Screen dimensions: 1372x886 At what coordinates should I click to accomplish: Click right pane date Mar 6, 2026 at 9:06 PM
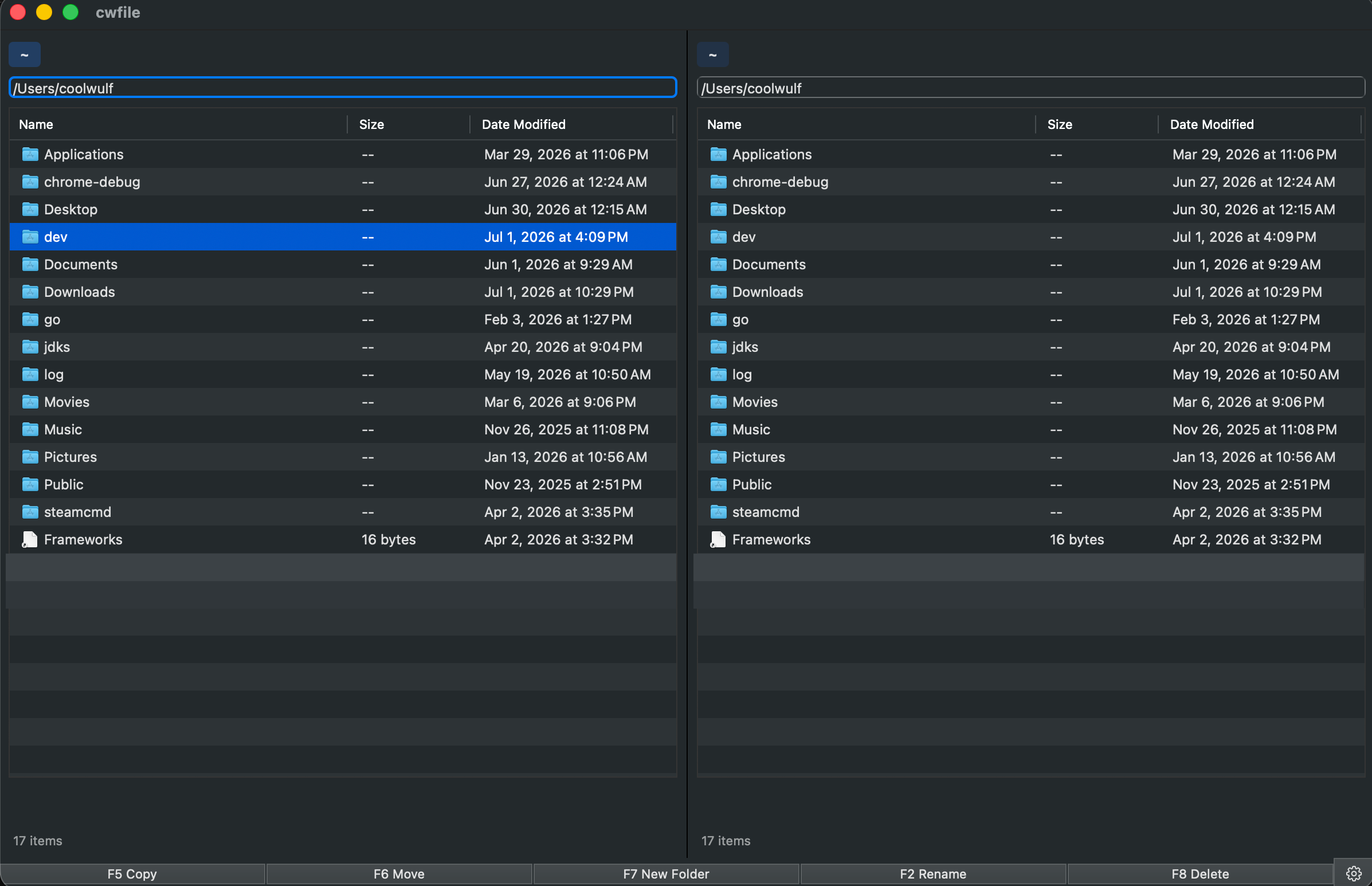(x=1248, y=402)
